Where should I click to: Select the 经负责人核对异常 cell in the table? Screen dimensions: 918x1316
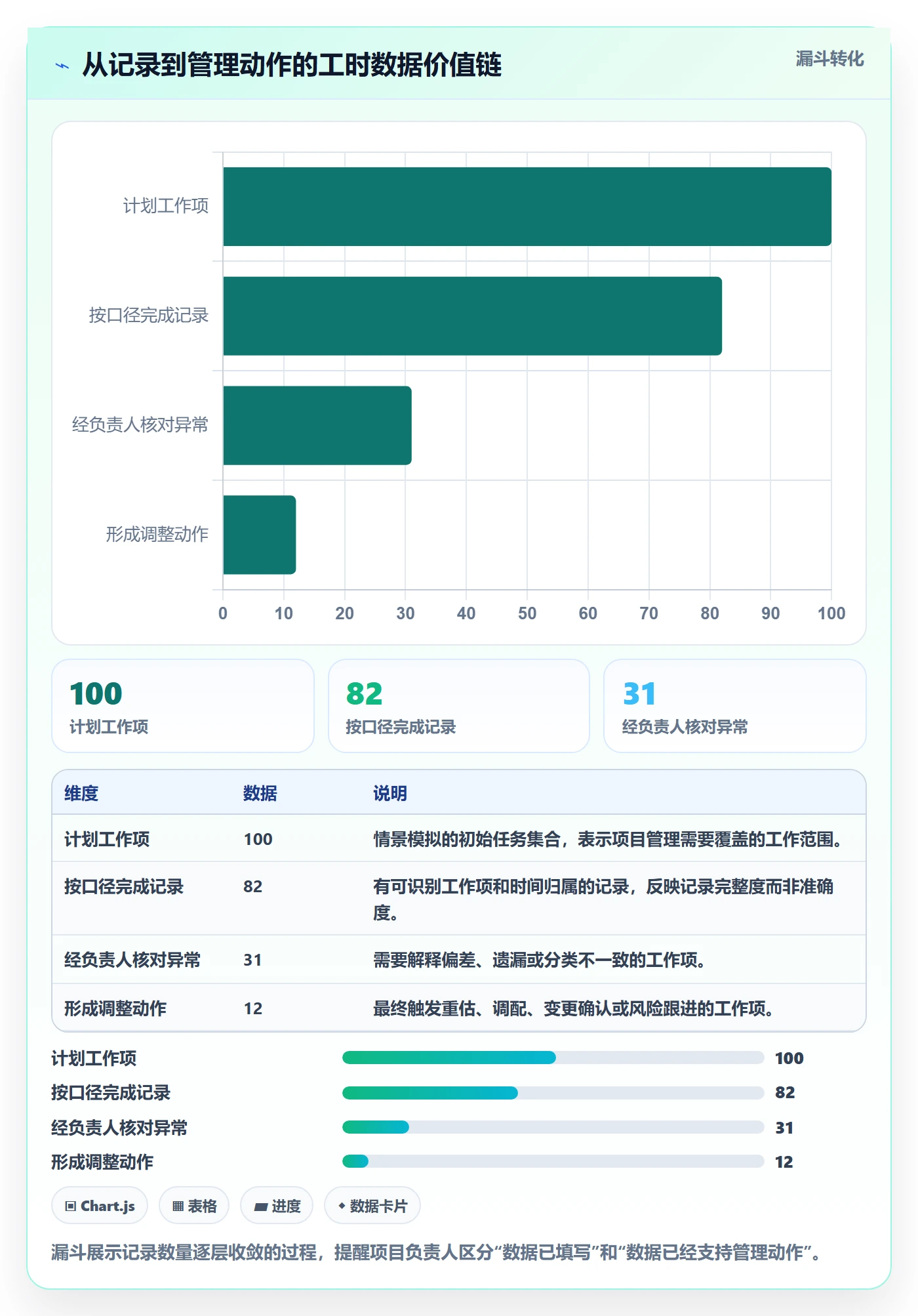[x=132, y=960]
